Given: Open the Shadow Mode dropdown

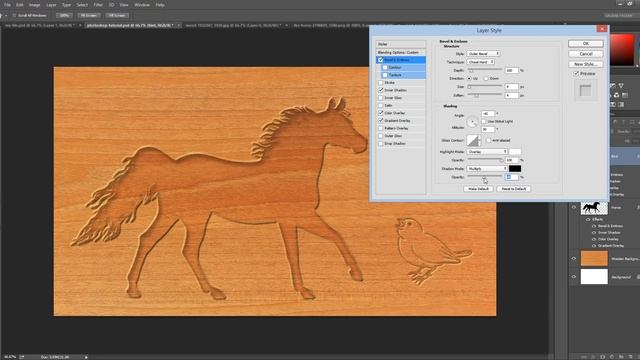Looking at the screenshot, I should tap(487, 169).
